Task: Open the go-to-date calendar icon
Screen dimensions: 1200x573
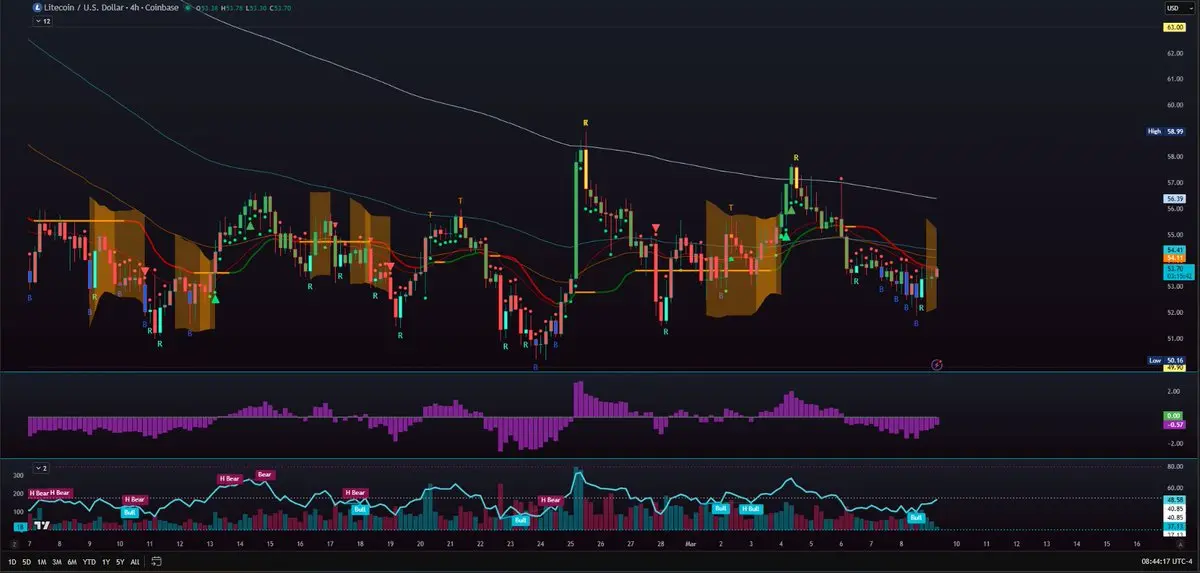Action: point(158,562)
